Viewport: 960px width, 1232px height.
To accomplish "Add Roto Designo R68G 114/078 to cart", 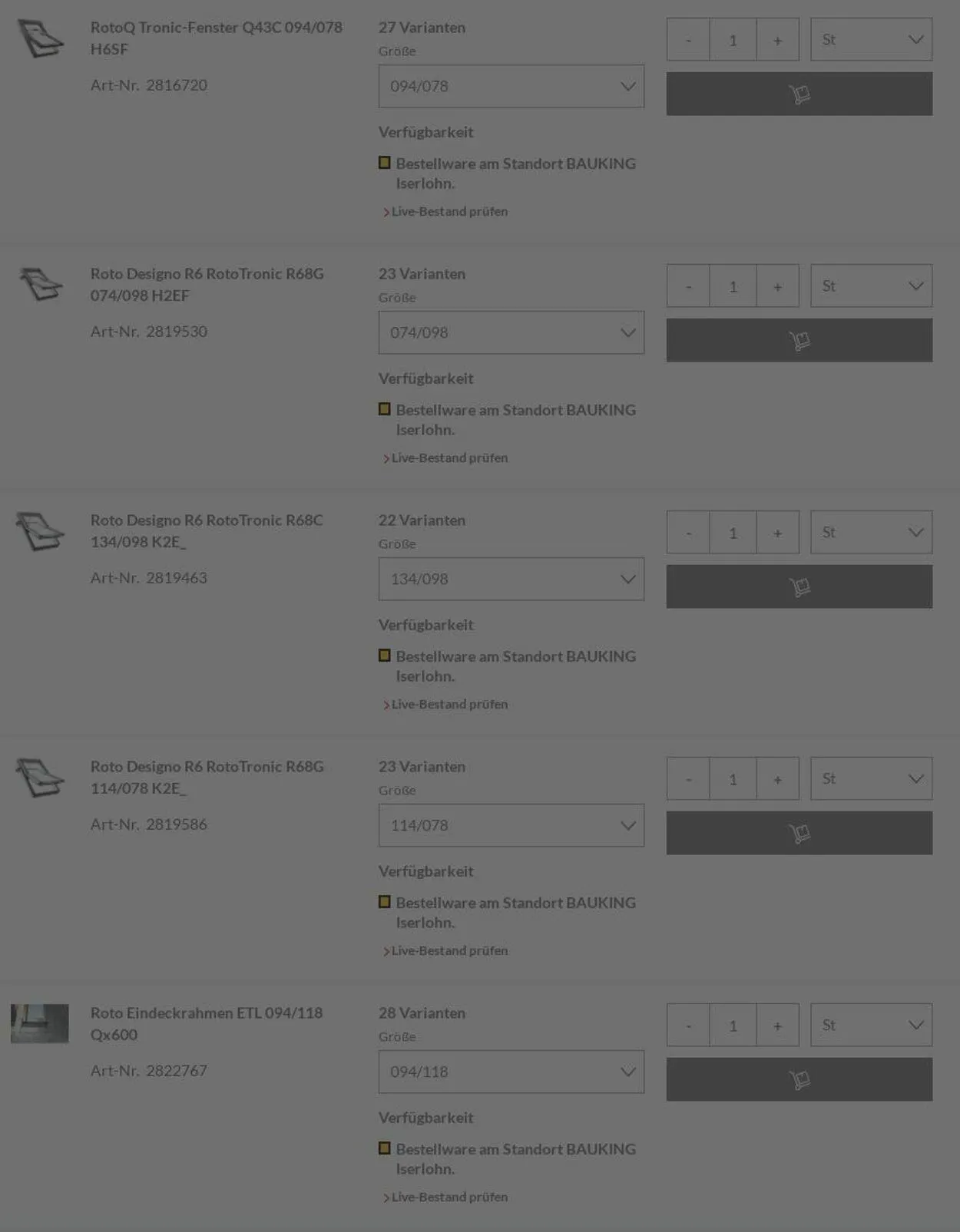I will [799, 833].
